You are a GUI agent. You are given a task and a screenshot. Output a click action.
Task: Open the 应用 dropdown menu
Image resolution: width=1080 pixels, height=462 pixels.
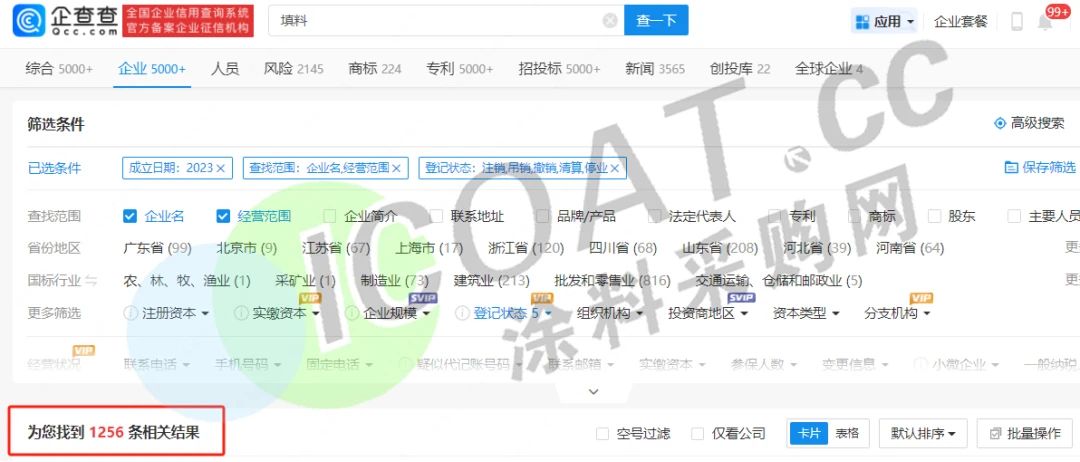885,21
